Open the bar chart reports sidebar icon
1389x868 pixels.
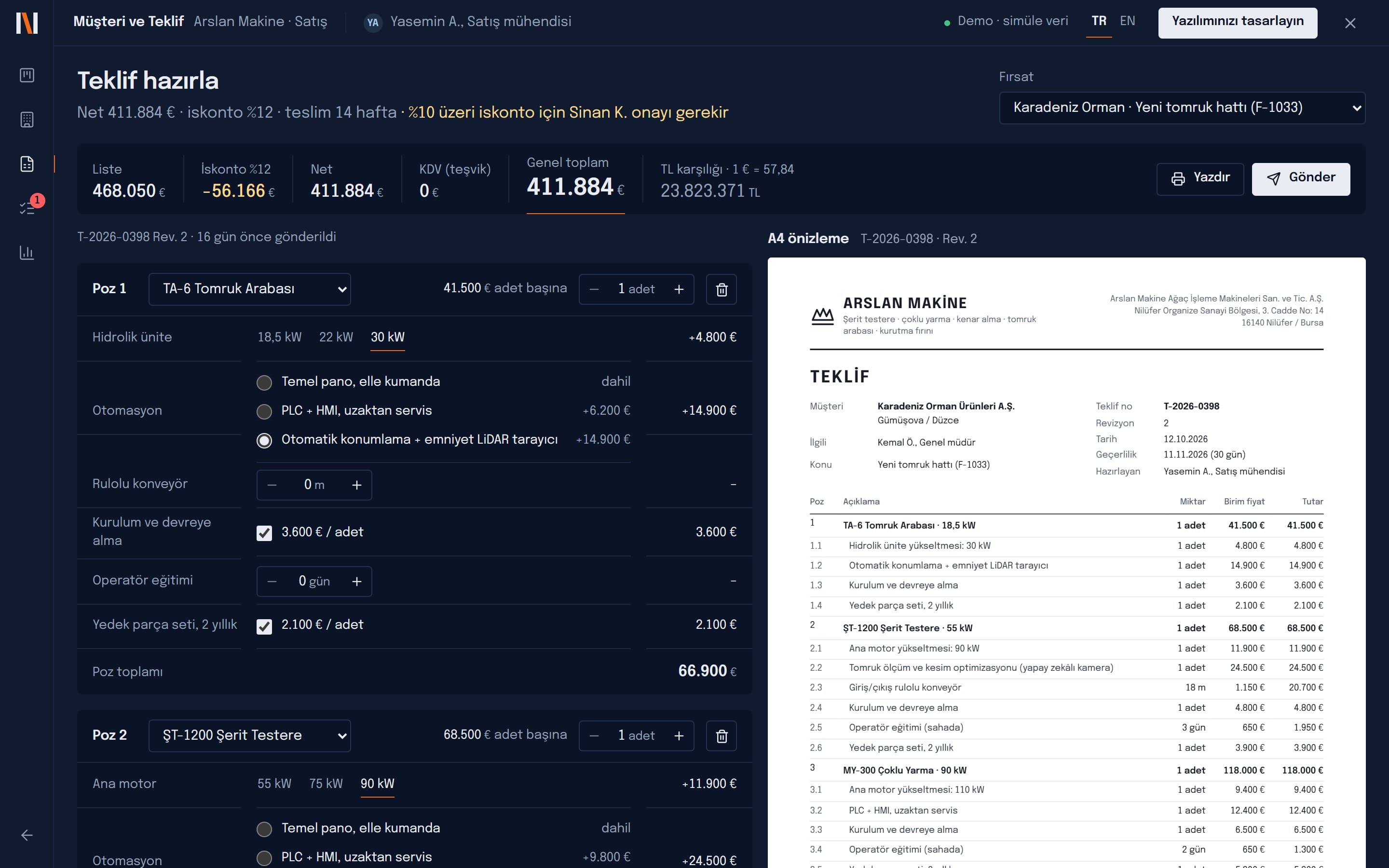pos(27,252)
